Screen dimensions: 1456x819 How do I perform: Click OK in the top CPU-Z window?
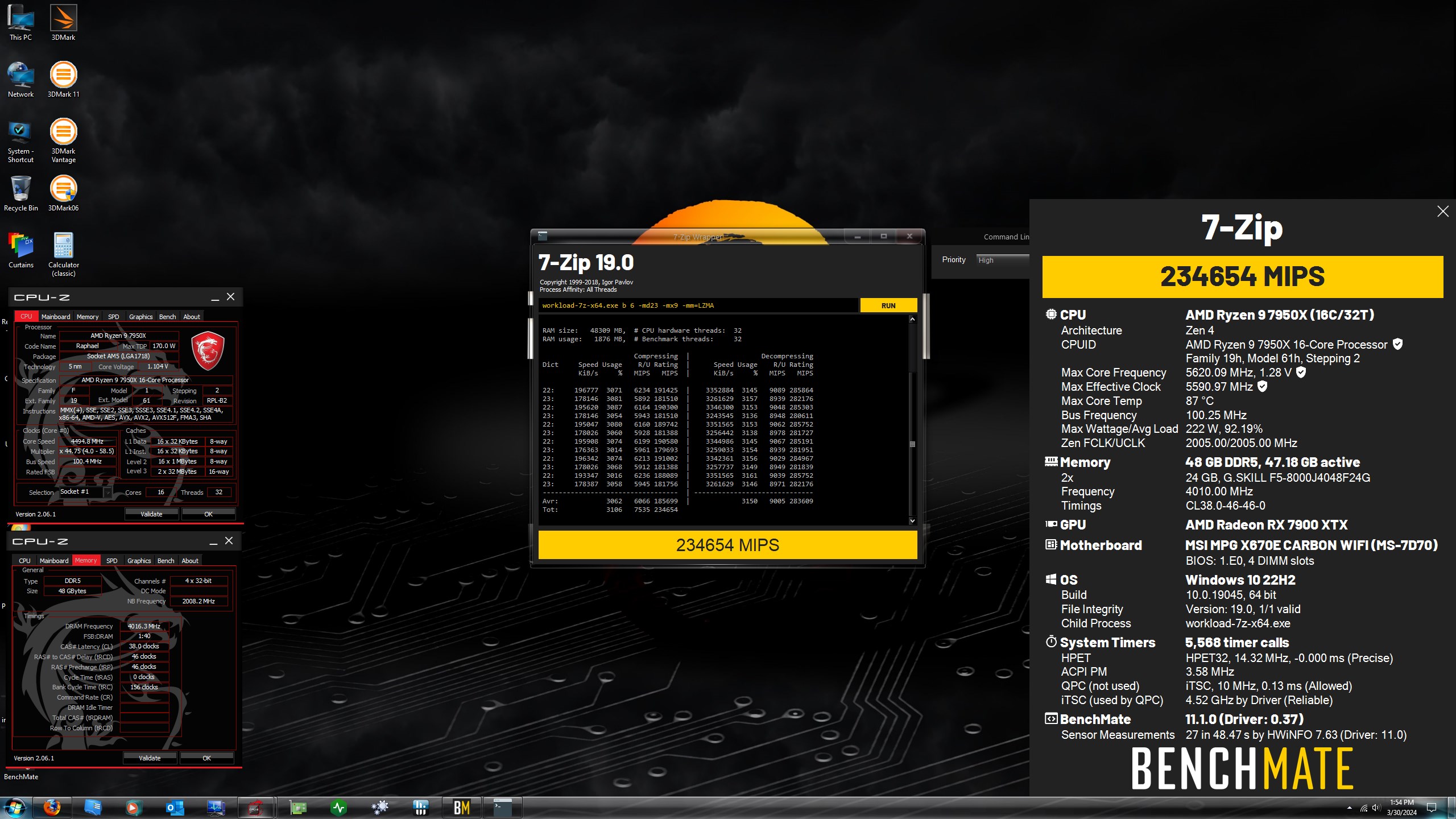coord(208,514)
